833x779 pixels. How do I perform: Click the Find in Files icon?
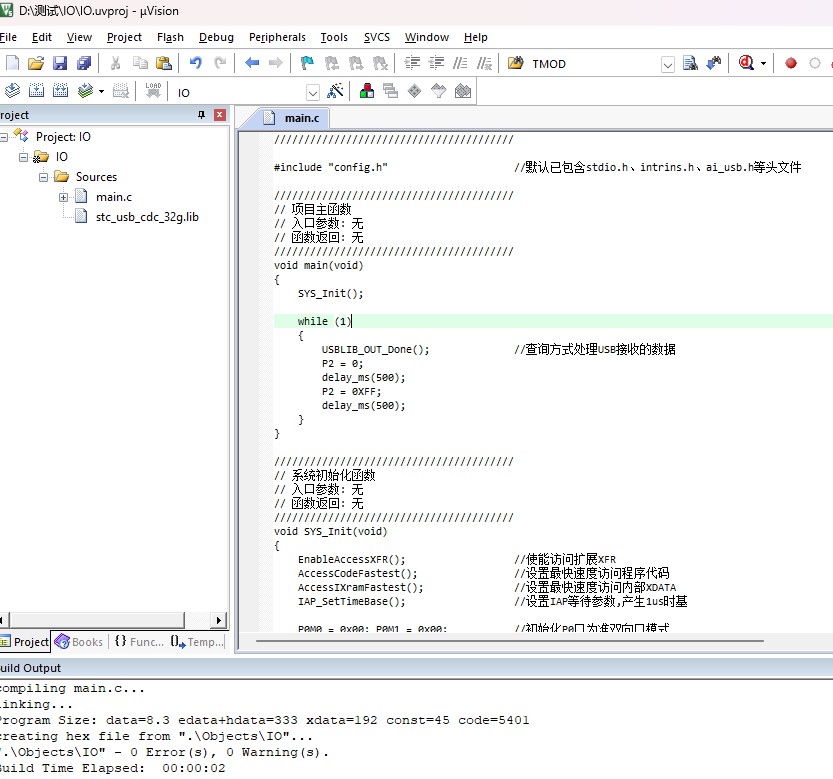690,63
